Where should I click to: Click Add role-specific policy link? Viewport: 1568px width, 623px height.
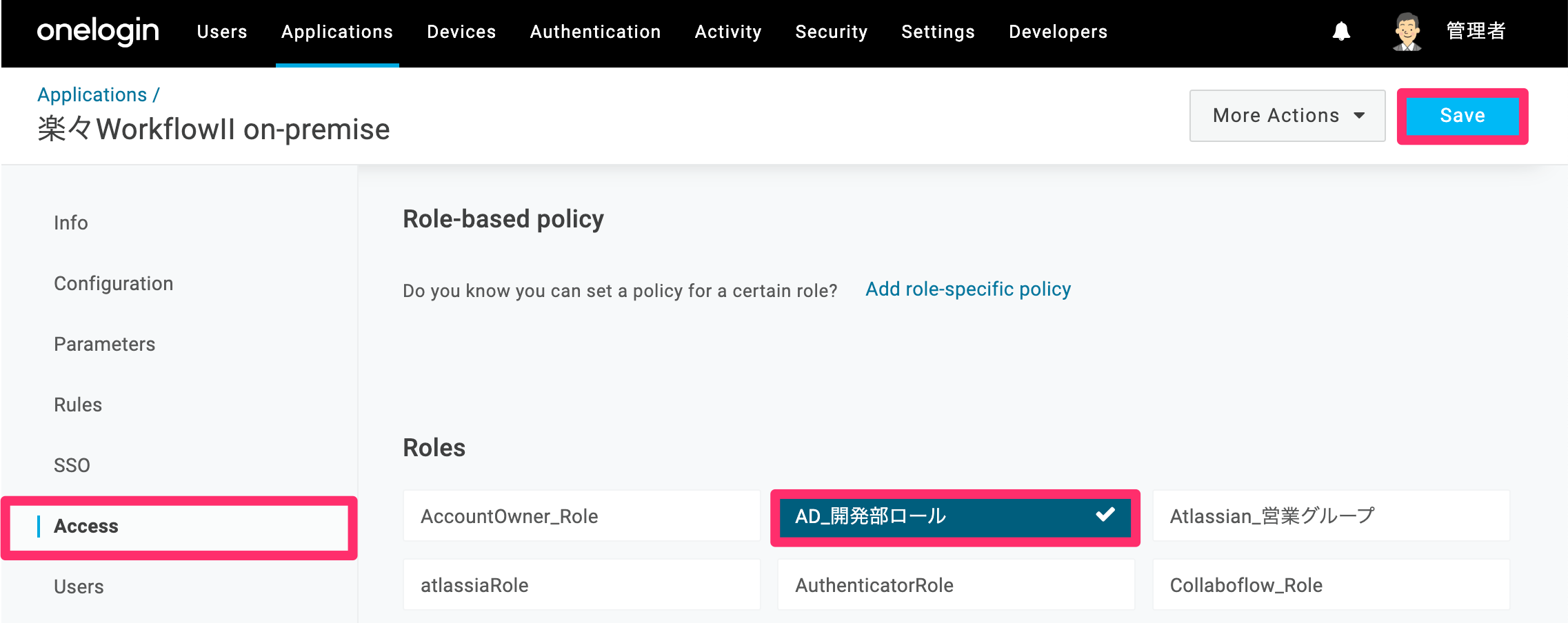point(968,289)
